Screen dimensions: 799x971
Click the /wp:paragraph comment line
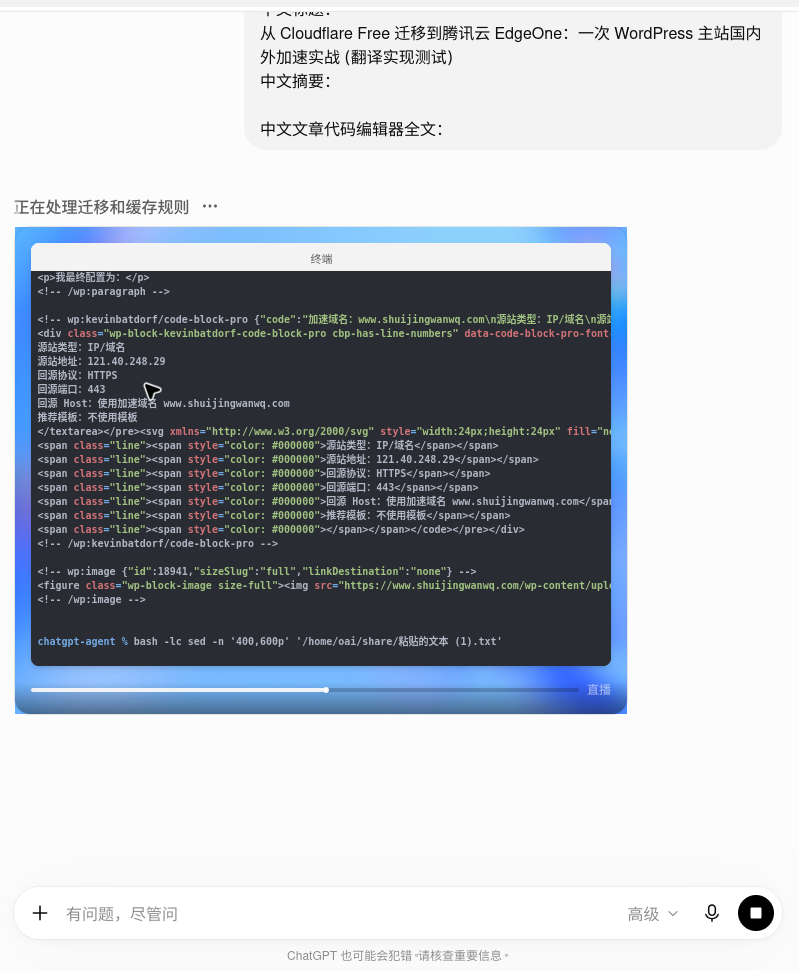pos(103,291)
